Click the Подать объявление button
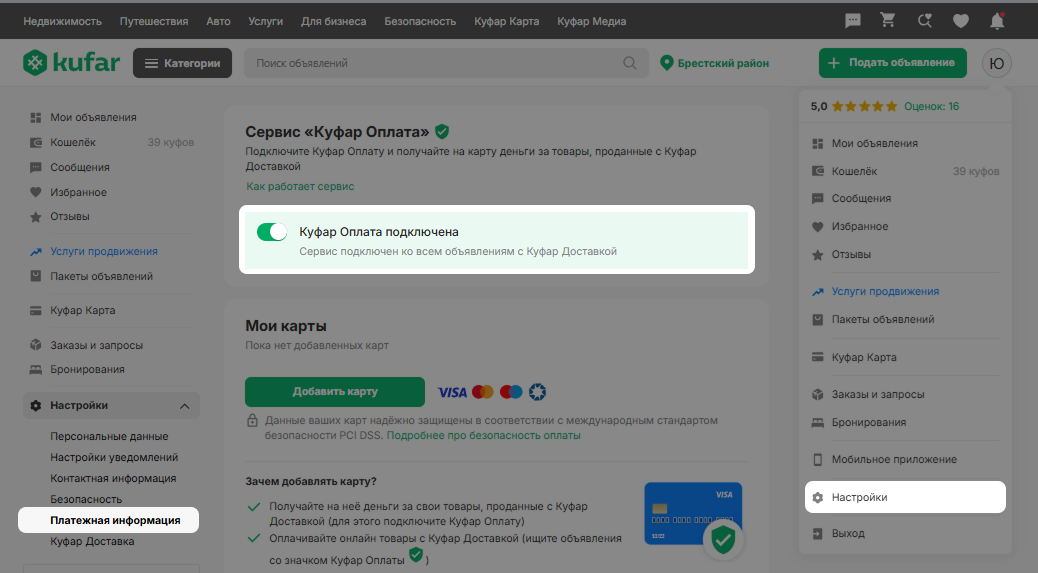The width and height of the screenshot is (1038, 573). [892, 63]
